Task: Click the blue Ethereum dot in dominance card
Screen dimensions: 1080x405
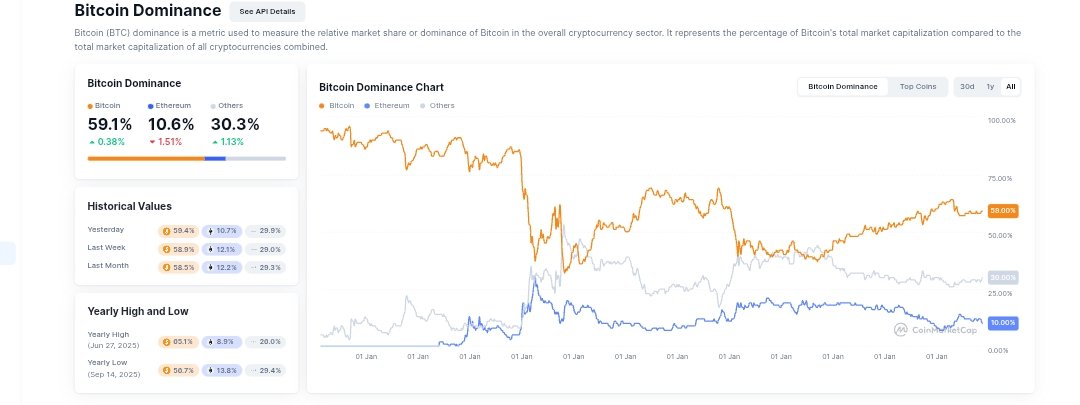Action: (x=150, y=106)
